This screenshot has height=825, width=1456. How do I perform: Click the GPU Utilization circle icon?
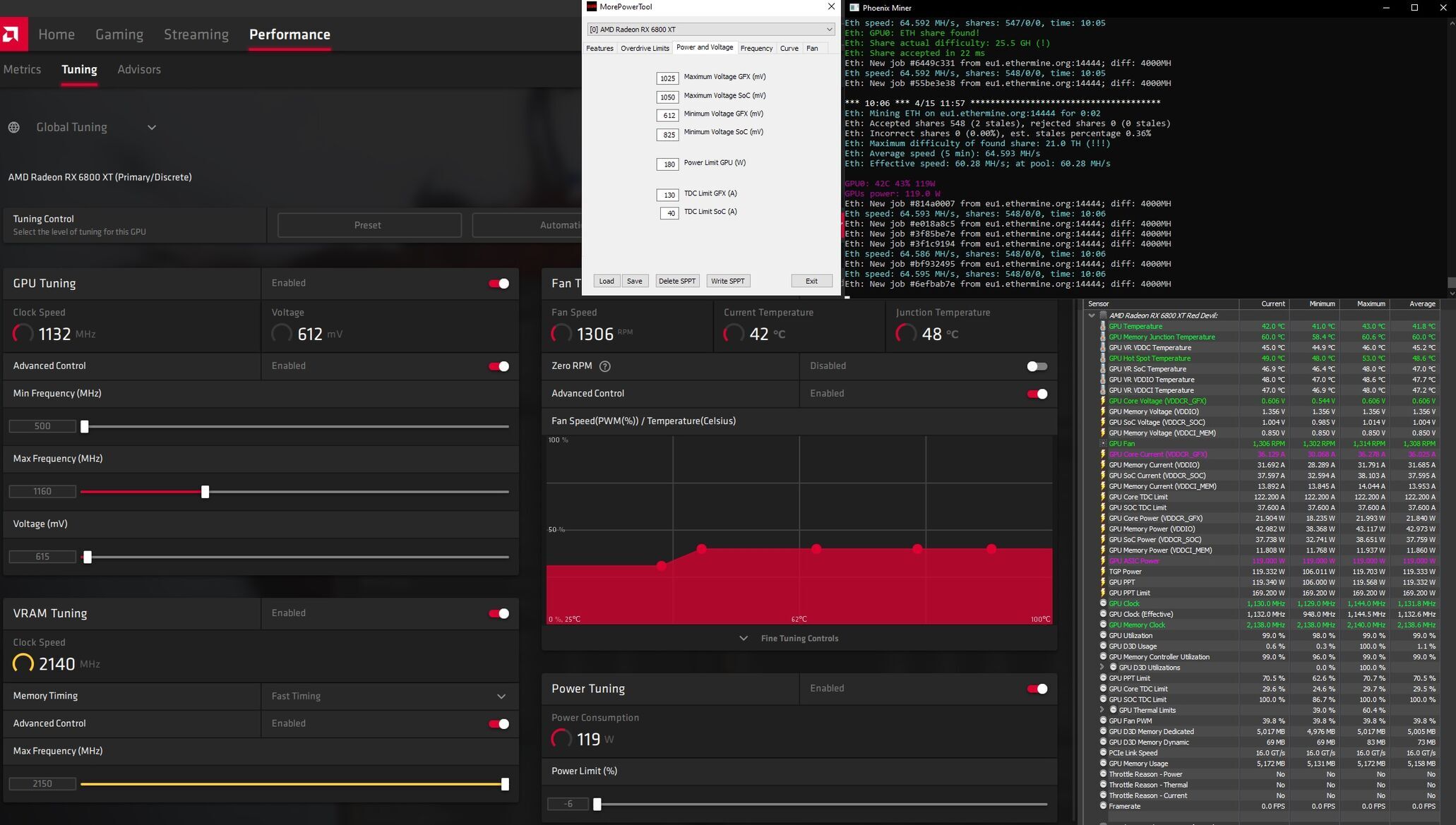[x=1103, y=635]
